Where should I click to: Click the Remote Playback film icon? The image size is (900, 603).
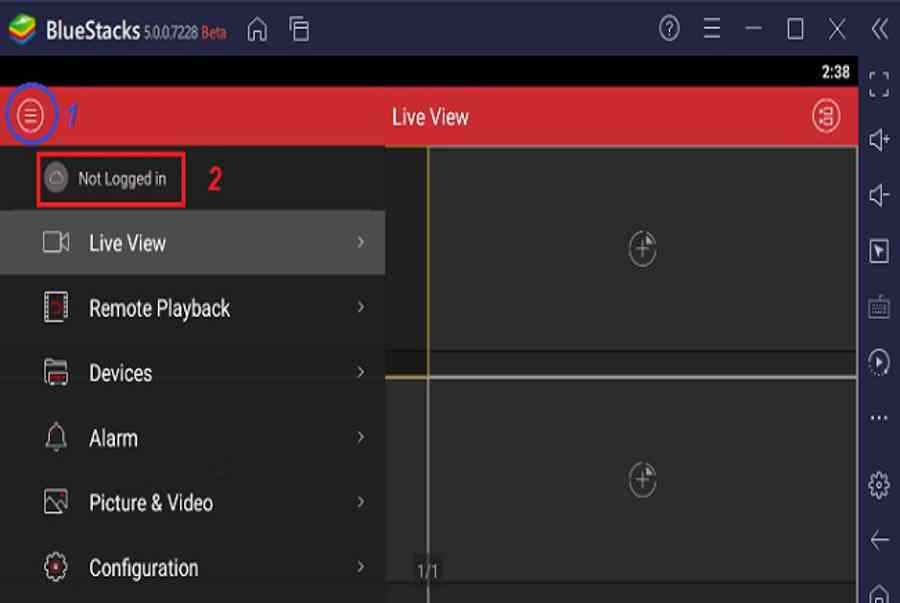[56, 308]
